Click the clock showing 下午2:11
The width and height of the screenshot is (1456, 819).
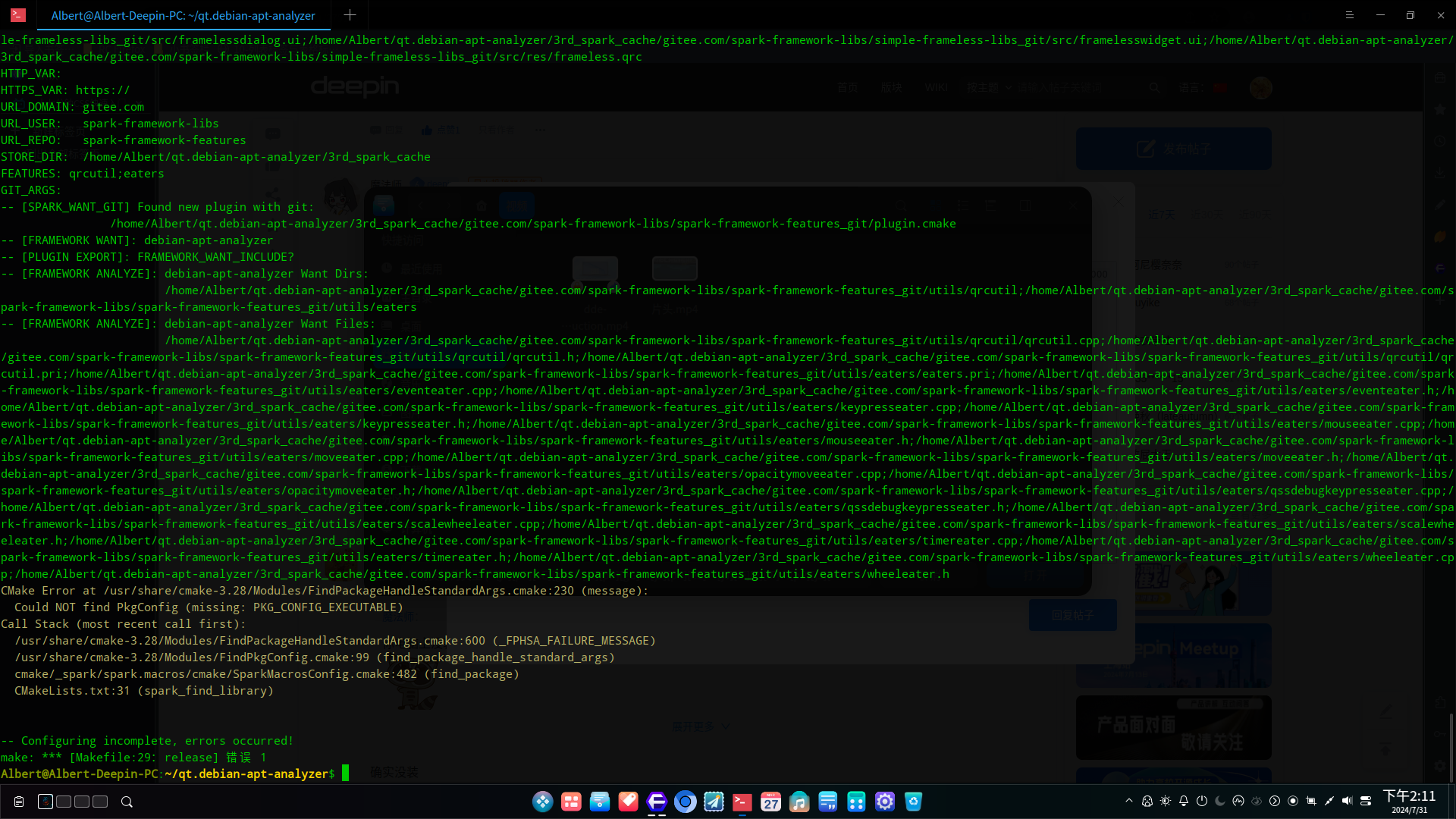pos(1409,802)
